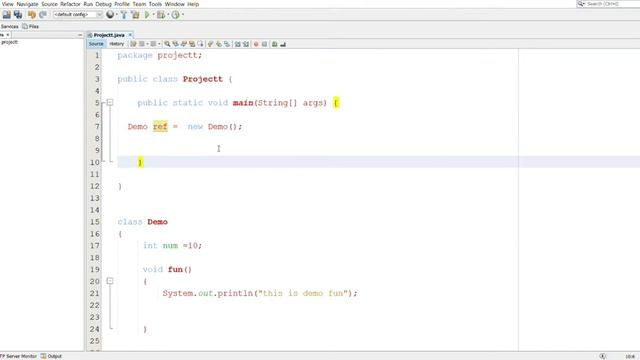Screen dimensions: 640x360
Task: Click the Find Selection magnifier icon
Action: click(167, 44)
